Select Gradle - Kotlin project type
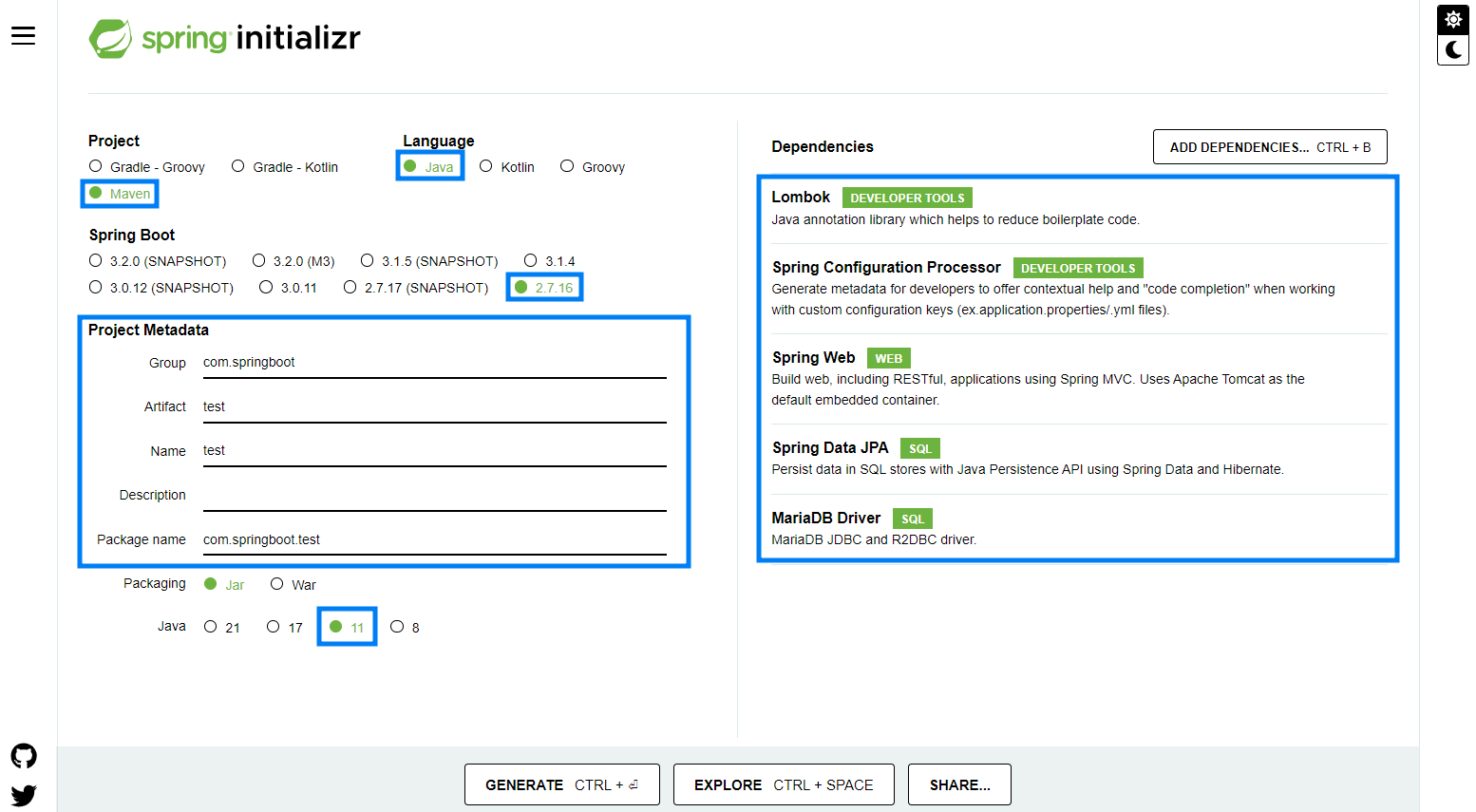1476x812 pixels. 285,167
